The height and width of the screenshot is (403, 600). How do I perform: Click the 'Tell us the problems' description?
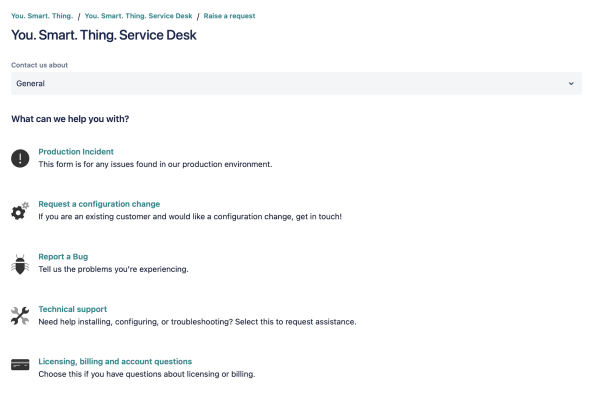113,269
